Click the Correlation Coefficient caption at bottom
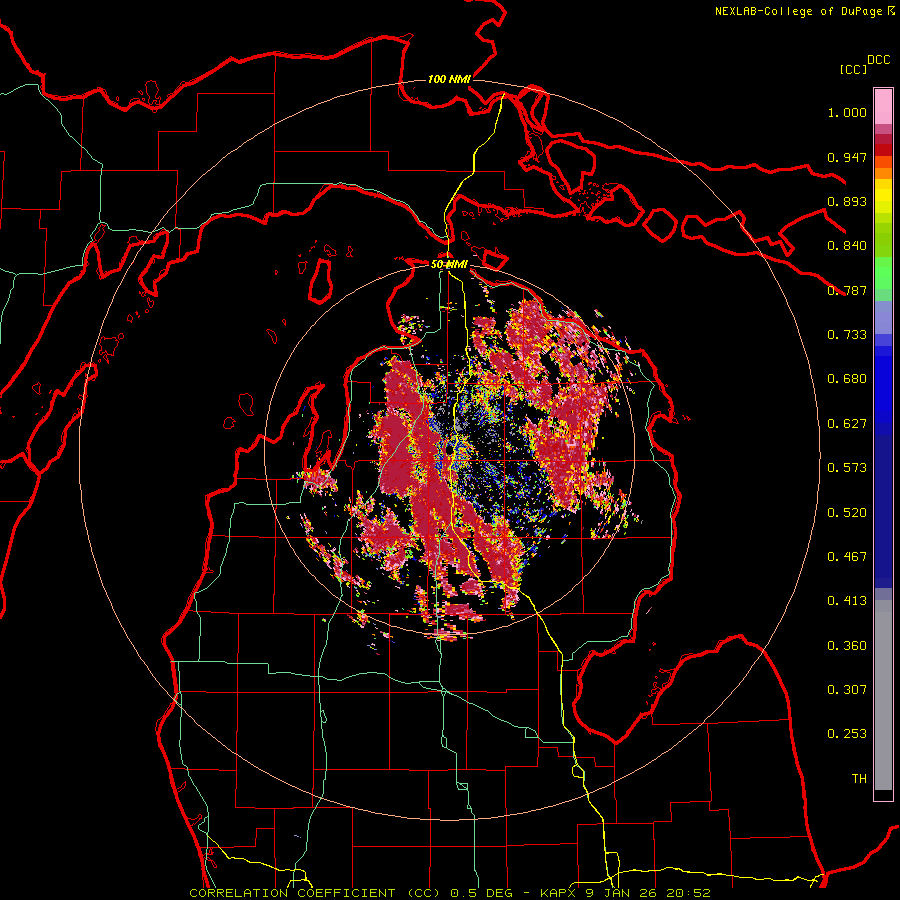The height and width of the screenshot is (900, 900). pos(450,893)
